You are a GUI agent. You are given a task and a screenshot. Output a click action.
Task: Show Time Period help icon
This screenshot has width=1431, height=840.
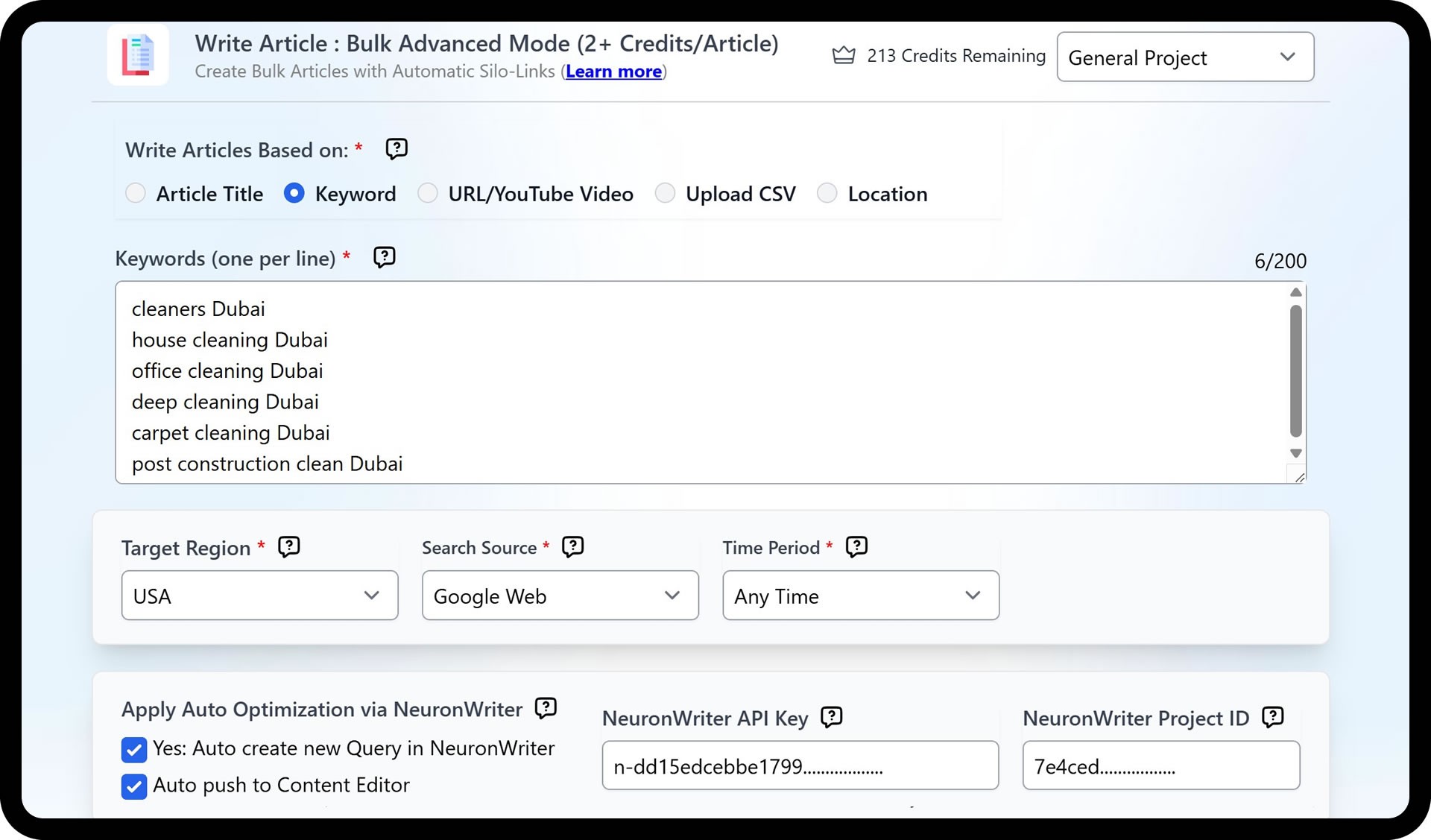tap(857, 547)
